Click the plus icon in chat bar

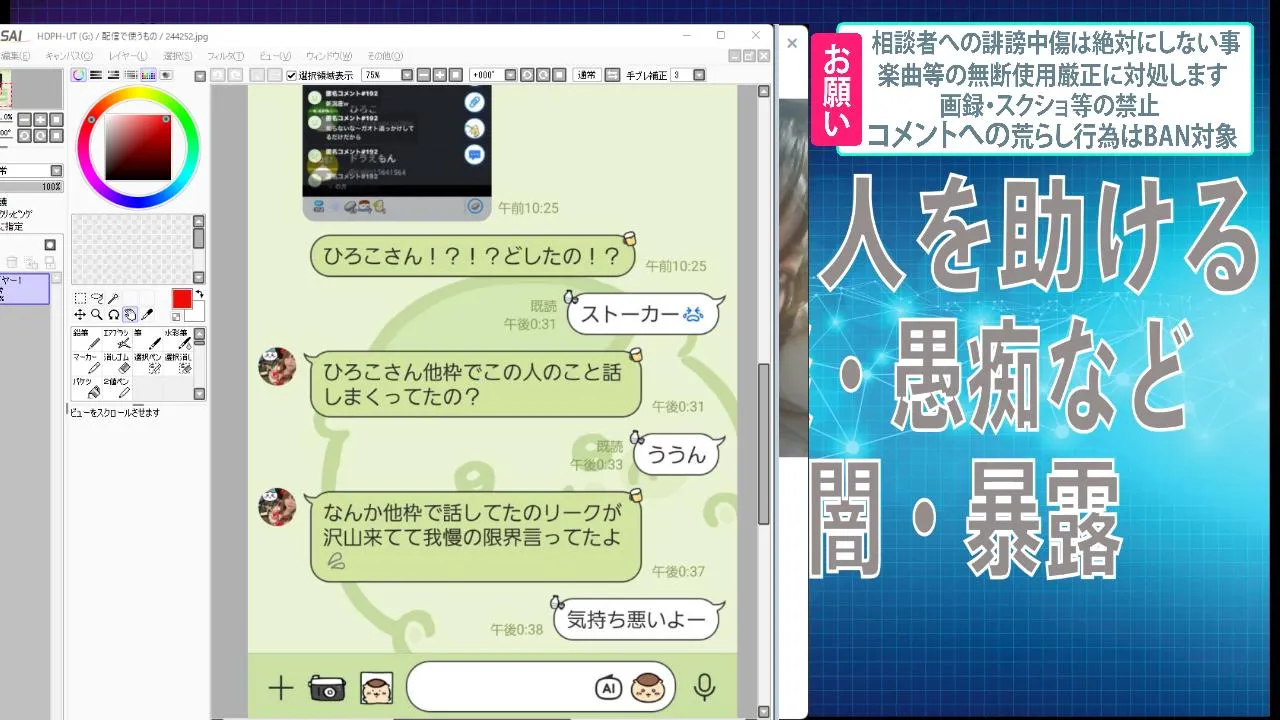[281, 688]
